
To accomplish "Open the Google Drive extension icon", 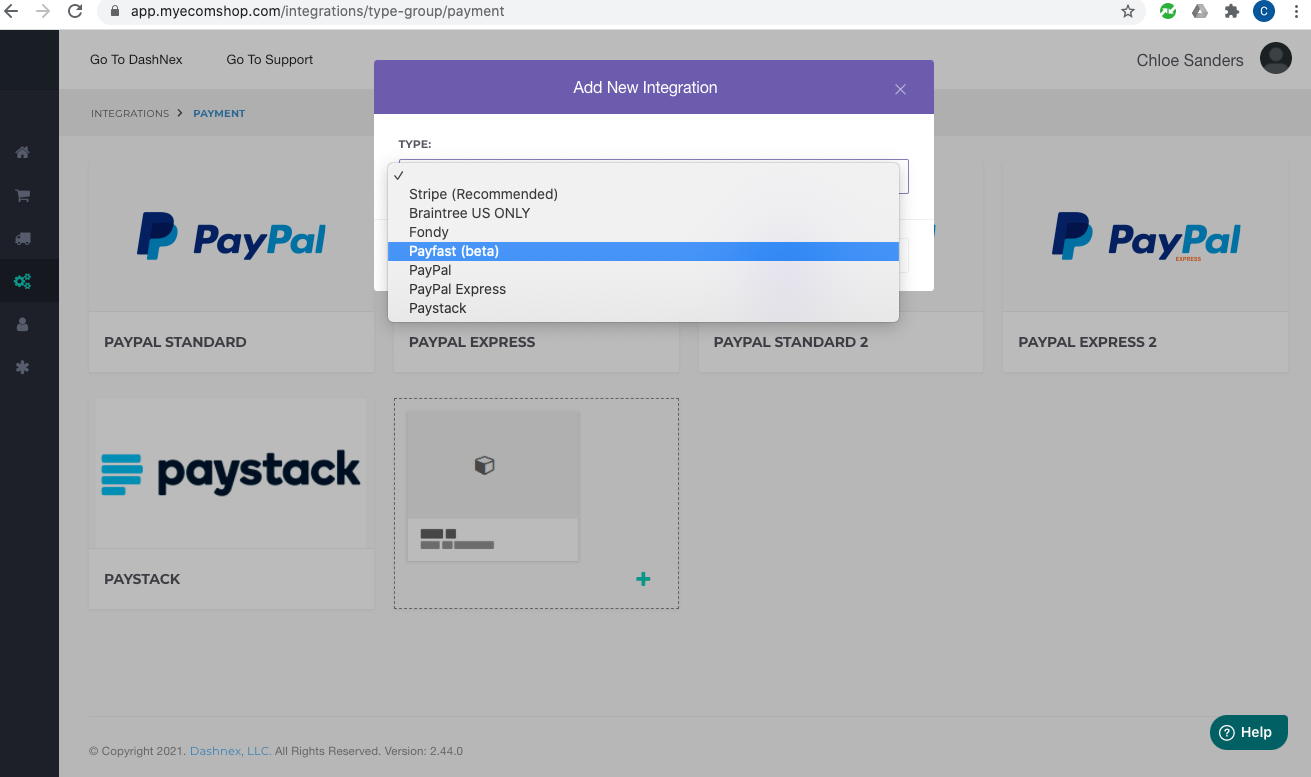I will pyautogui.click(x=1200, y=12).
